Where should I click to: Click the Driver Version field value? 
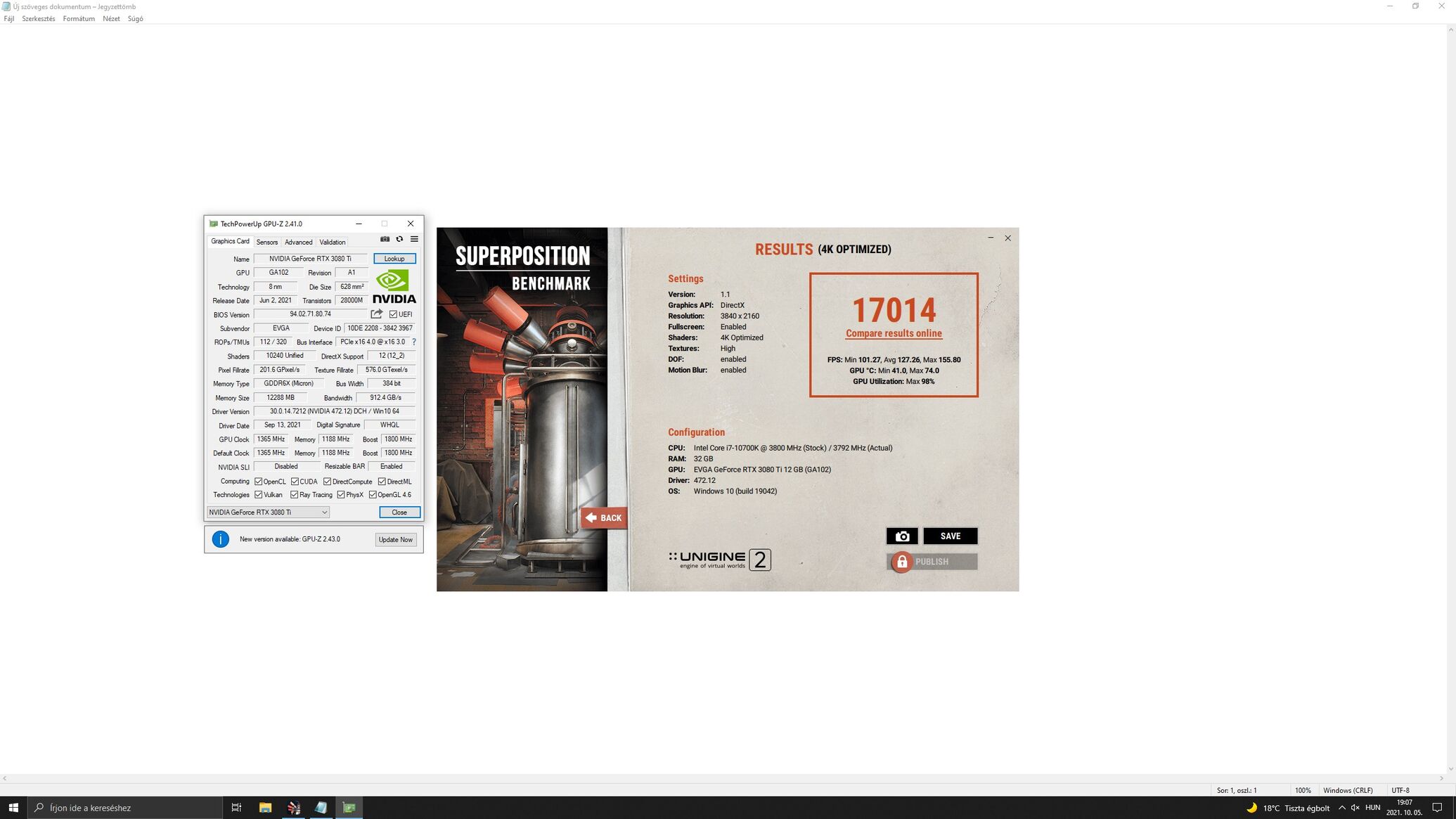(334, 411)
